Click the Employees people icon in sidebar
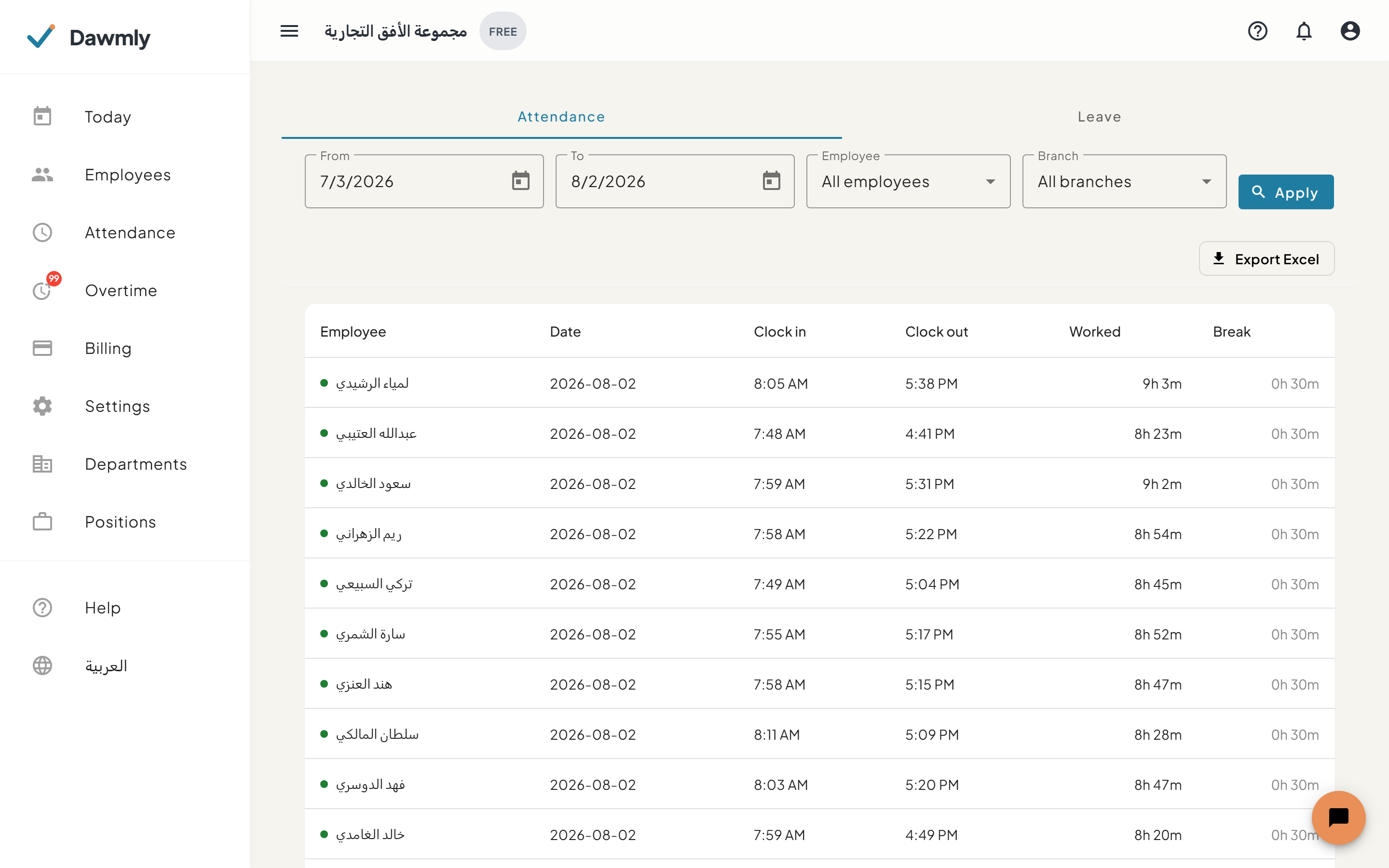 [x=42, y=175]
